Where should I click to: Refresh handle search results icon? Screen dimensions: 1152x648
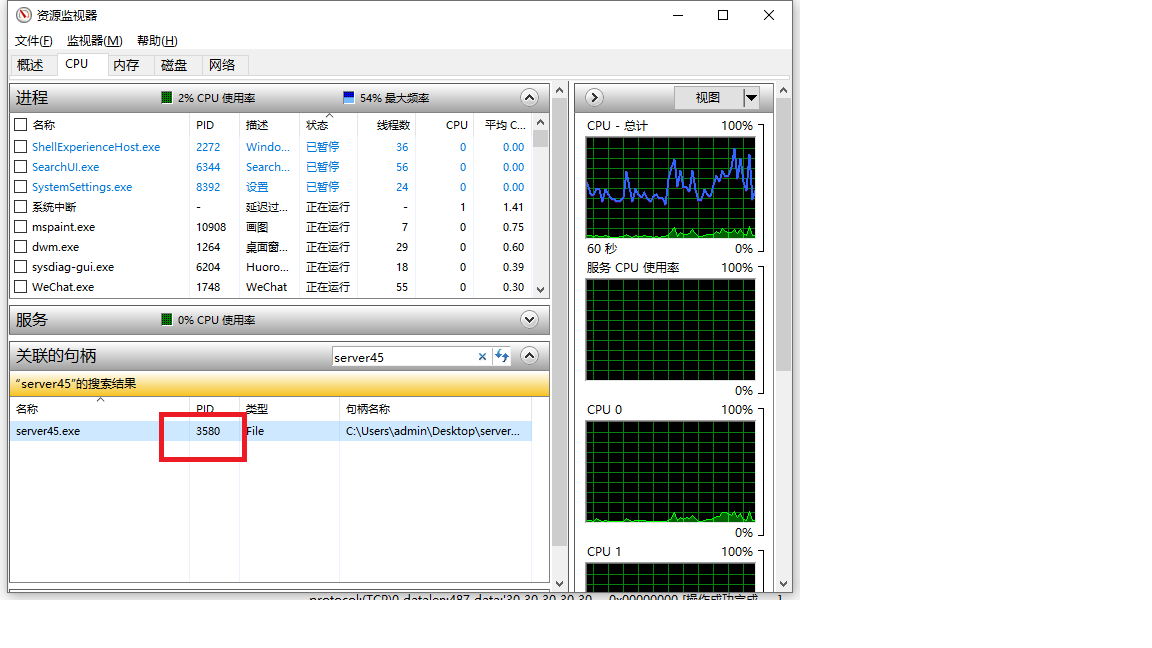click(502, 356)
